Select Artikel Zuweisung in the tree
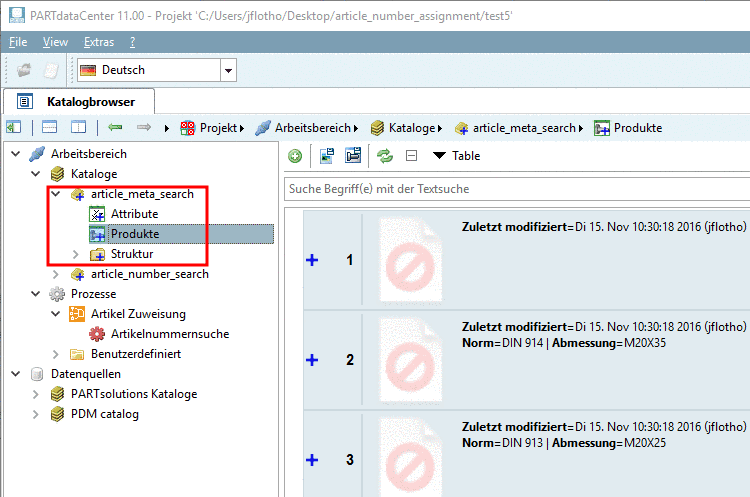Viewport: 750px width, 497px height. click(138, 314)
